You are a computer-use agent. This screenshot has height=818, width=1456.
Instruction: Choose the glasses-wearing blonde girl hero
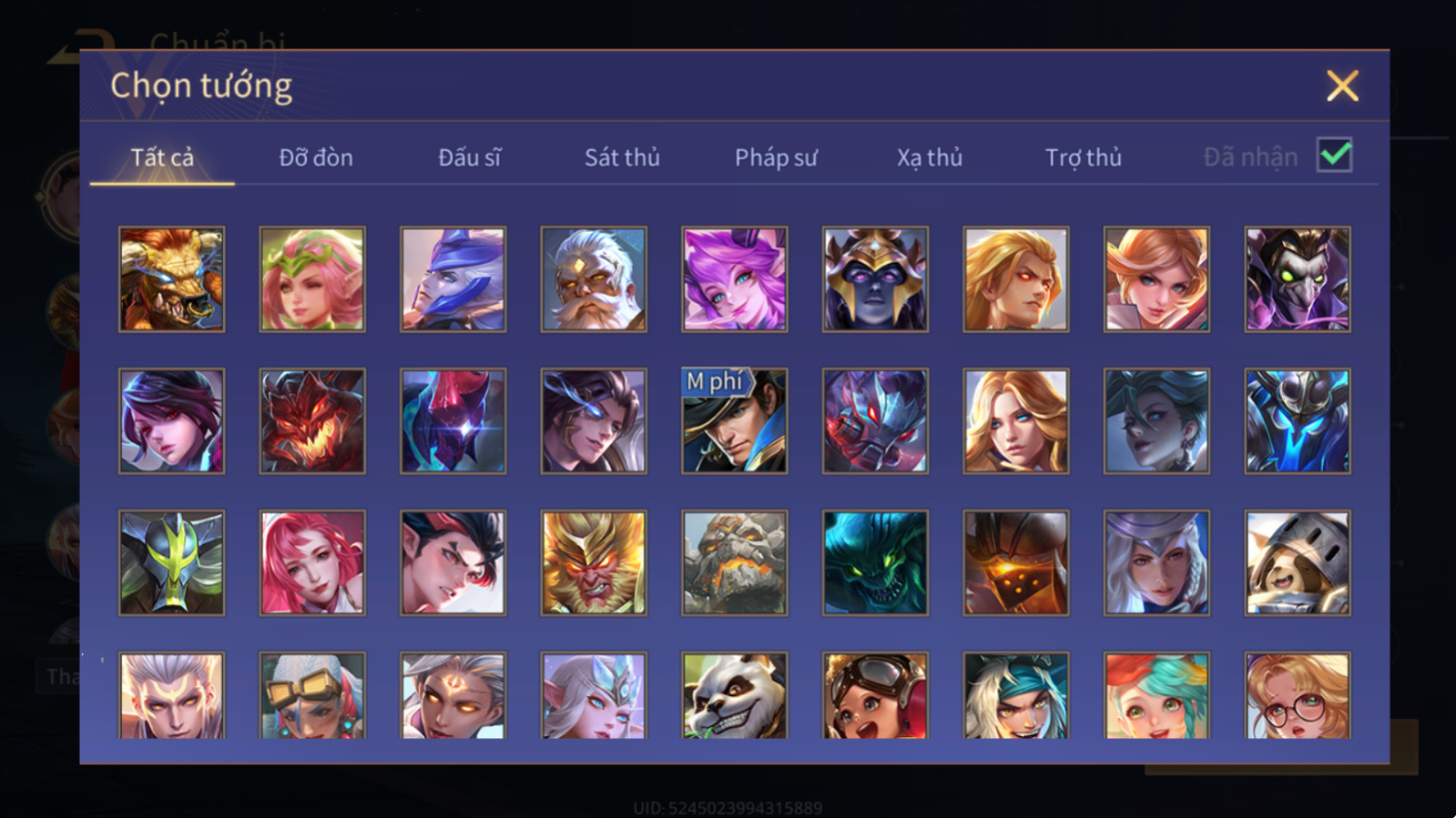pos(1297,696)
